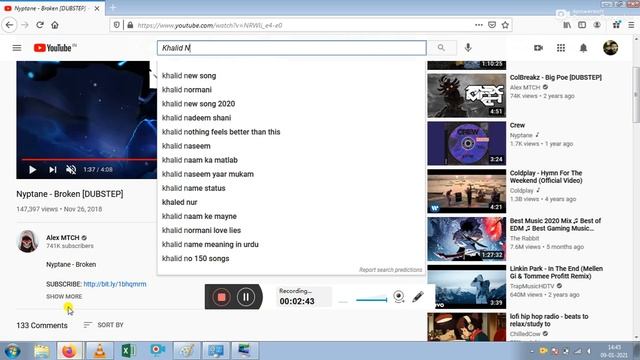The width and height of the screenshot is (640, 360).
Task: Open the page actions three-dots menu
Action: 479,25
